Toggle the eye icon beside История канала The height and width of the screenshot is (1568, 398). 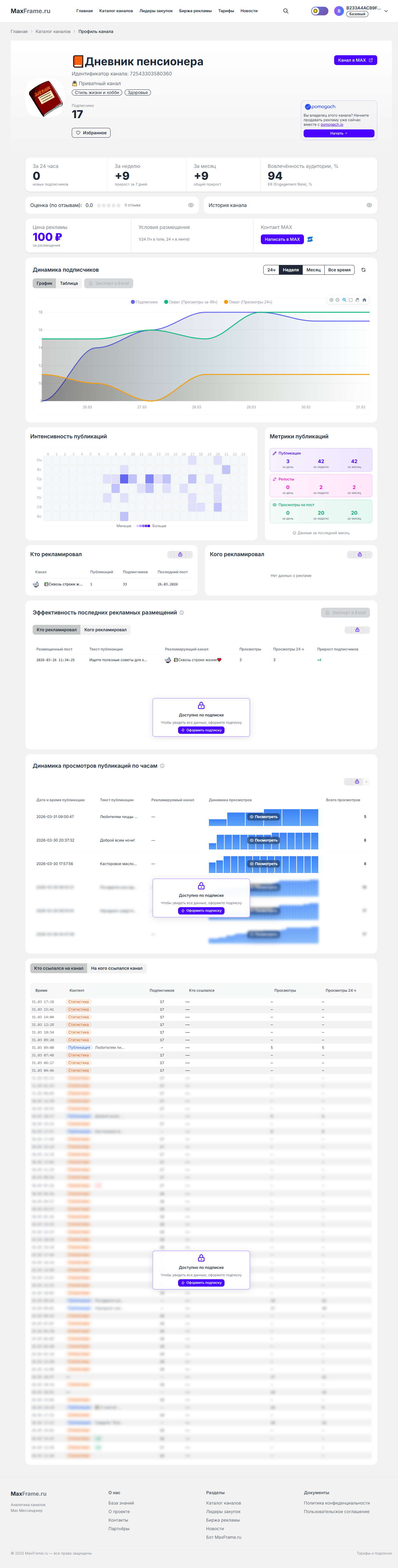click(x=369, y=205)
